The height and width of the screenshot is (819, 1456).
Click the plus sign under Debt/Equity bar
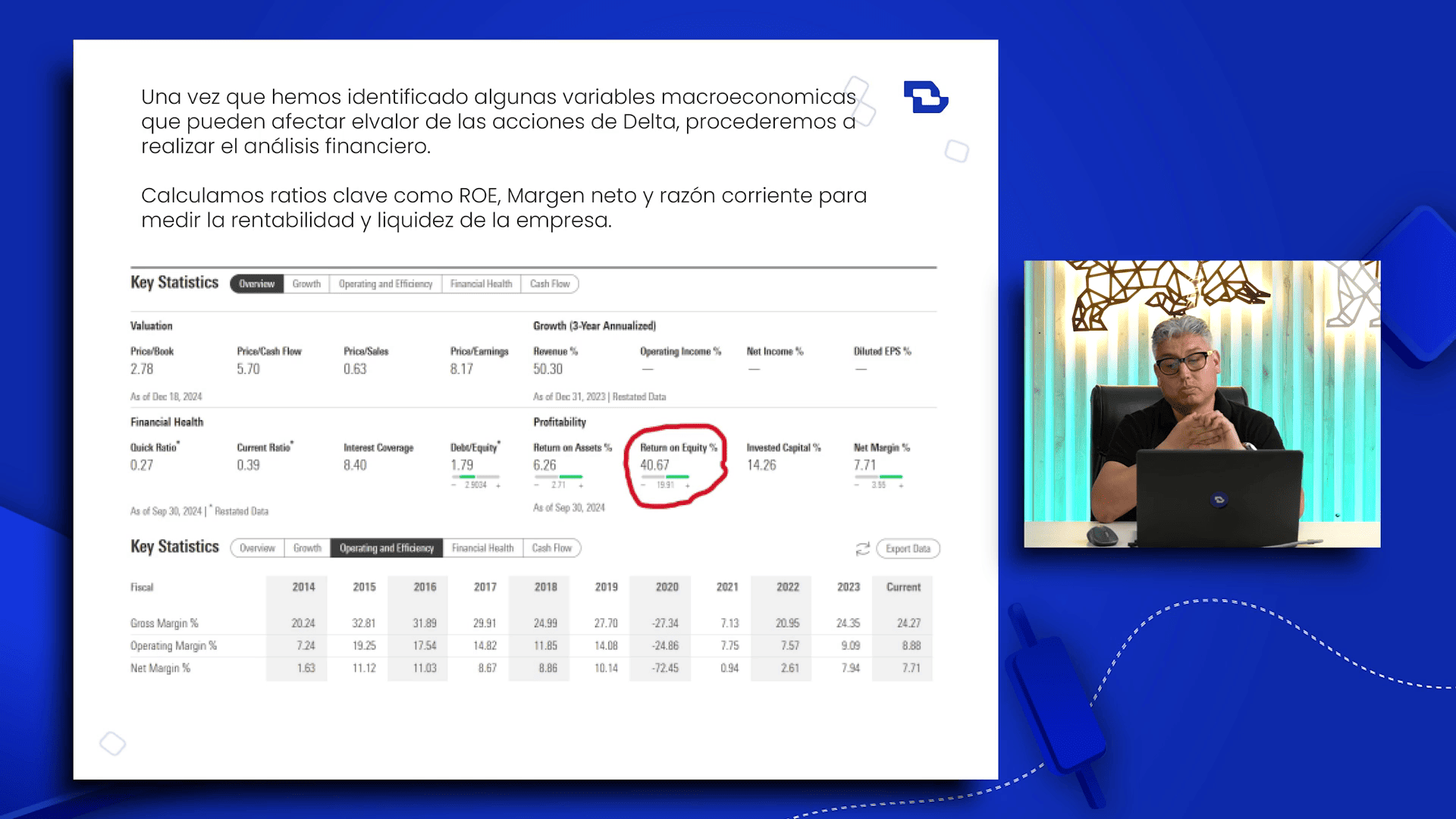coord(498,485)
